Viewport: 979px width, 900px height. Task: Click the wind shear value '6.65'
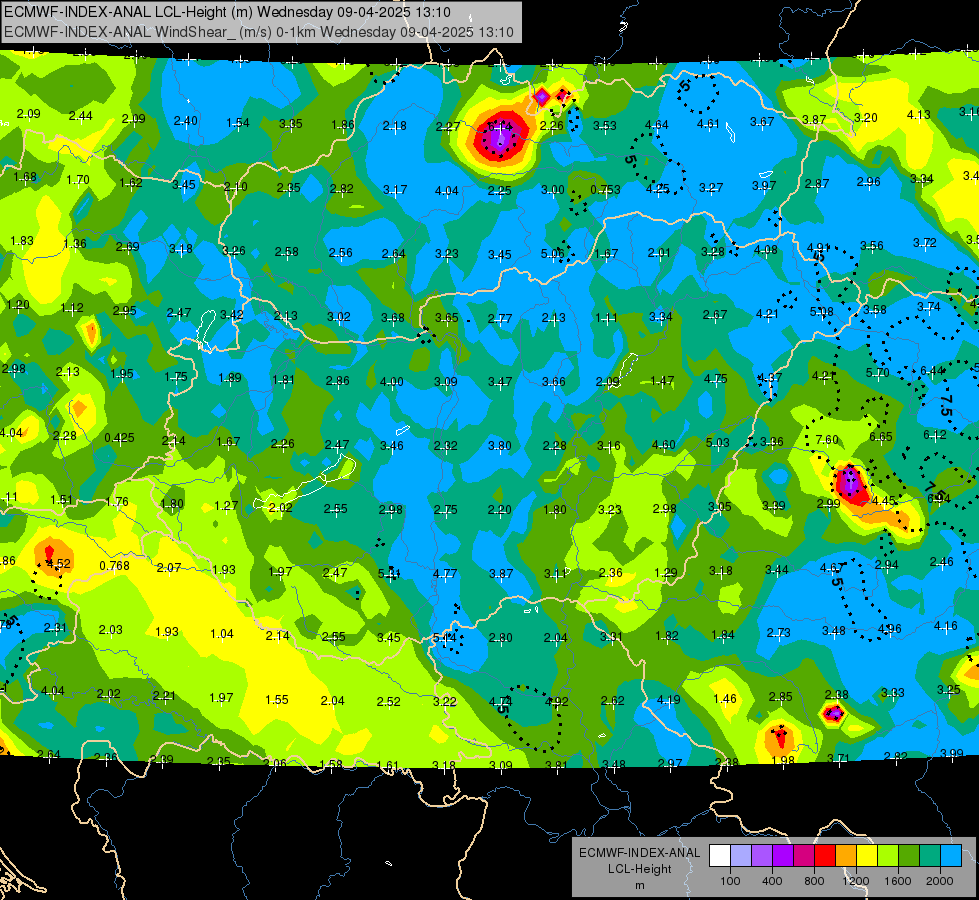(x=880, y=437)
